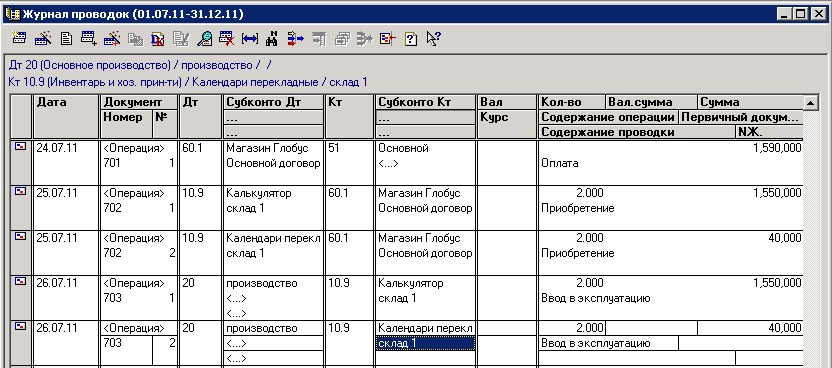832x368 pixels.
Task: Click the Дата column header
Action: click(x=66, y=117)
